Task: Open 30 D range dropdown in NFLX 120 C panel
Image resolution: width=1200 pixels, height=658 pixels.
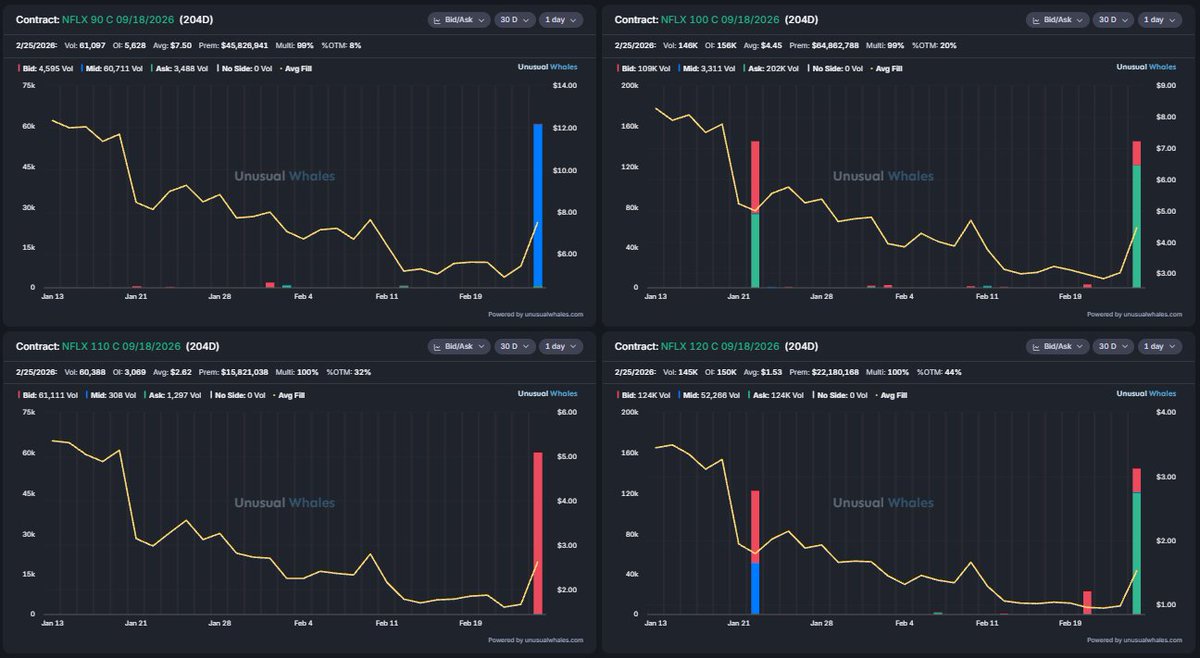Action: tap(1113, 346)
